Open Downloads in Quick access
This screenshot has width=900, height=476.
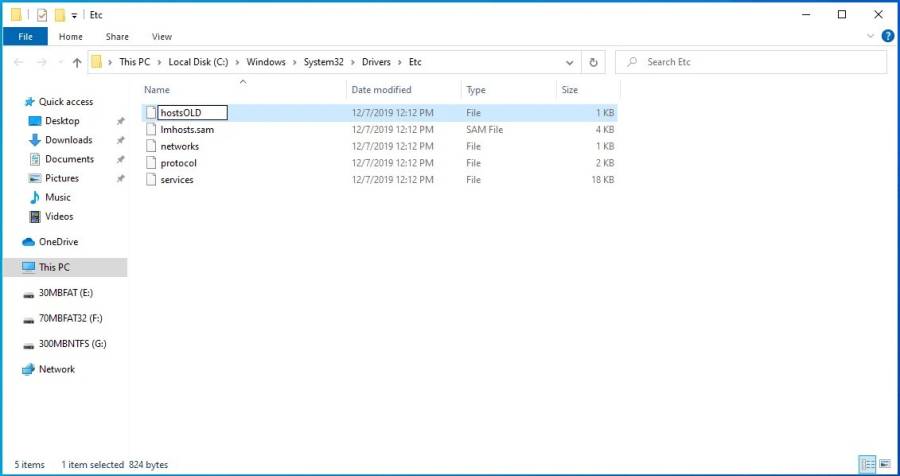pos(68,140)
